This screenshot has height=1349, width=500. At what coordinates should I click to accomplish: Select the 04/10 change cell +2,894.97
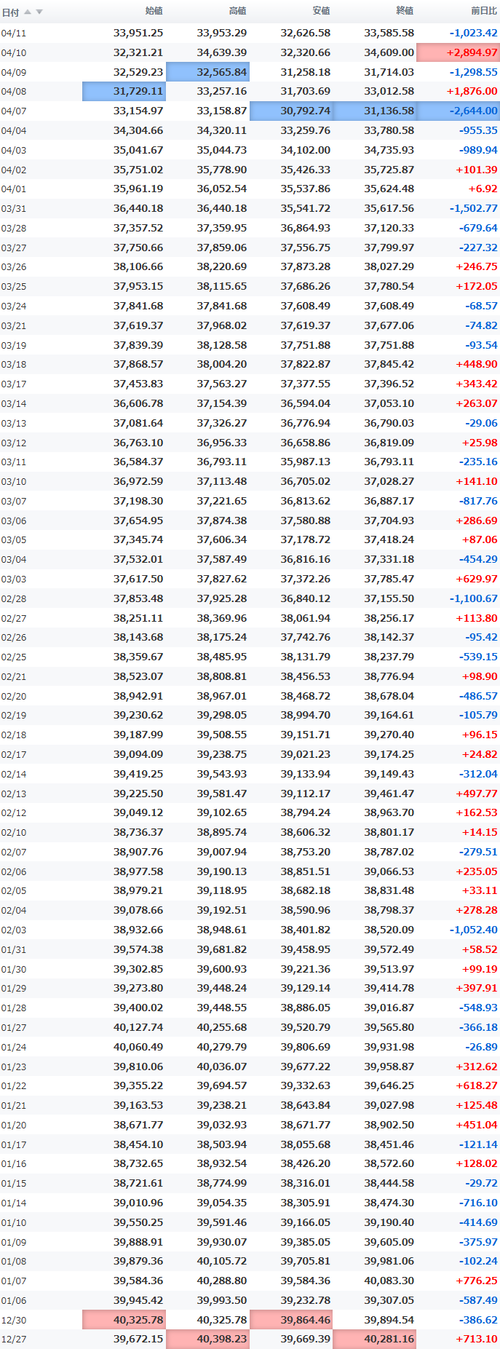coord(458,52)
